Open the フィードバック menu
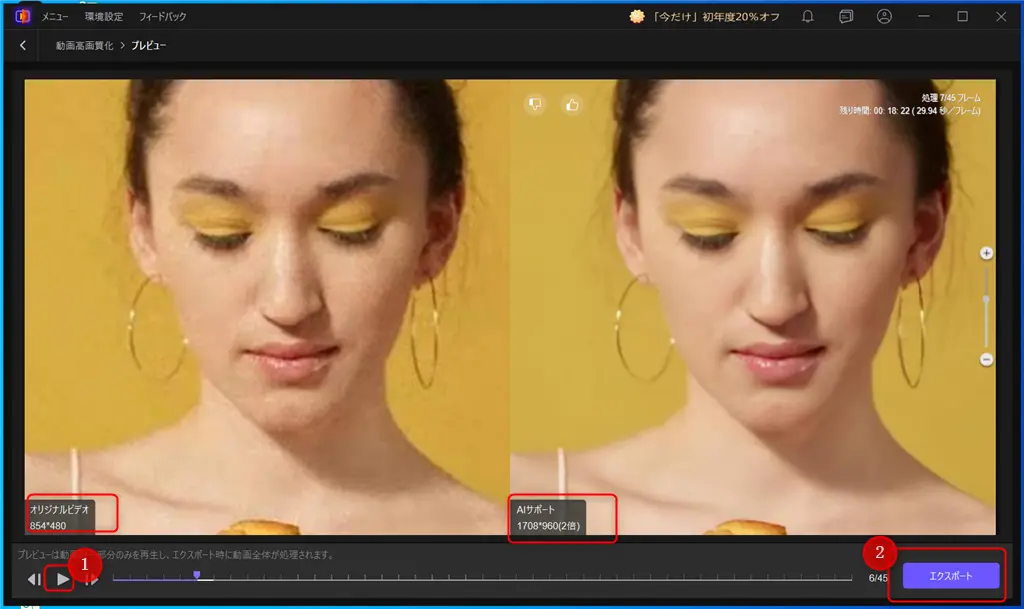Viewport: 1024px width, 609px height. pos(165,16)
